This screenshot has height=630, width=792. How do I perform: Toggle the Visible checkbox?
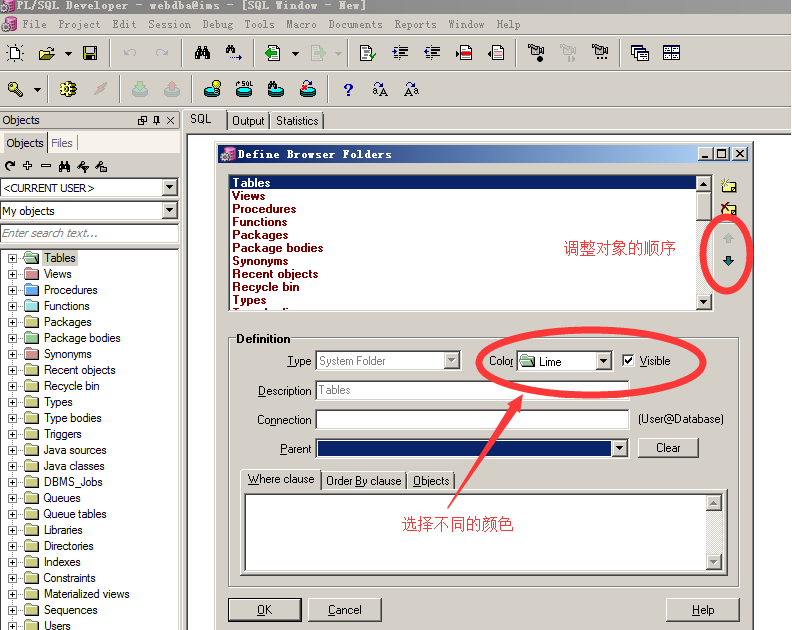(x=628, y=360)
